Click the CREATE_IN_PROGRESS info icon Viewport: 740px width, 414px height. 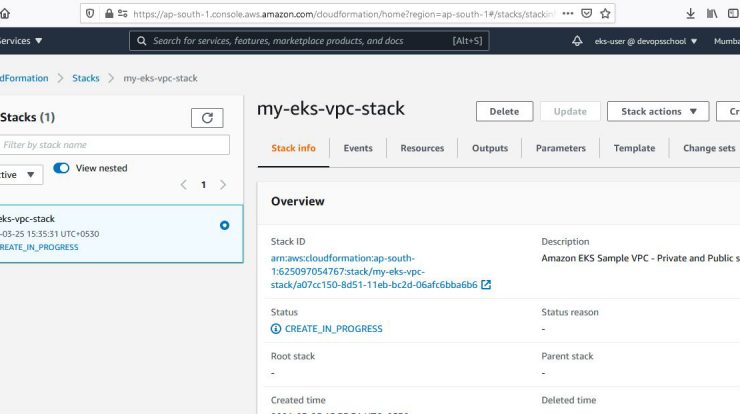[276, 329]
